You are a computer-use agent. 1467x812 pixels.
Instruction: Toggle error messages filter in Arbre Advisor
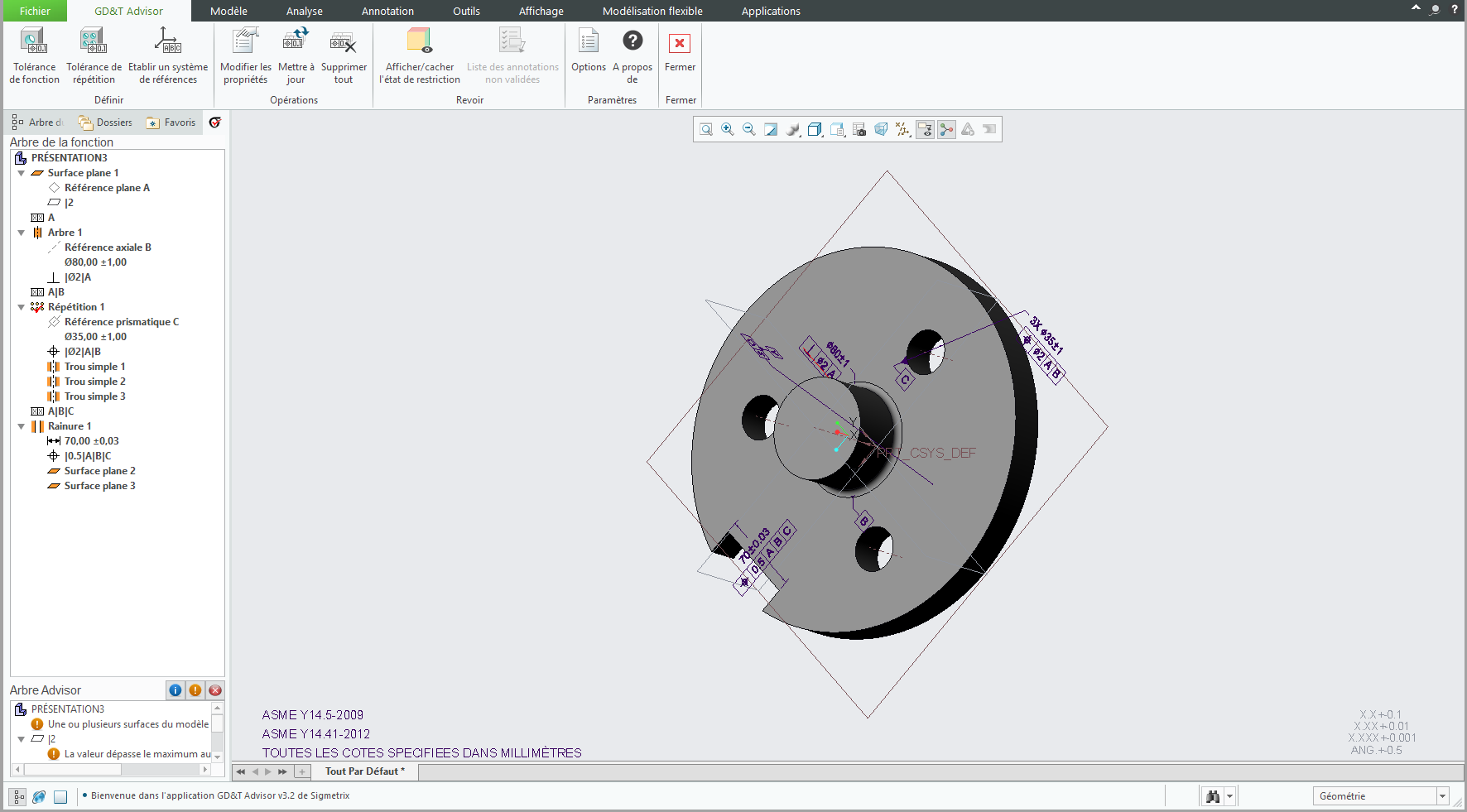click(215, 690)
